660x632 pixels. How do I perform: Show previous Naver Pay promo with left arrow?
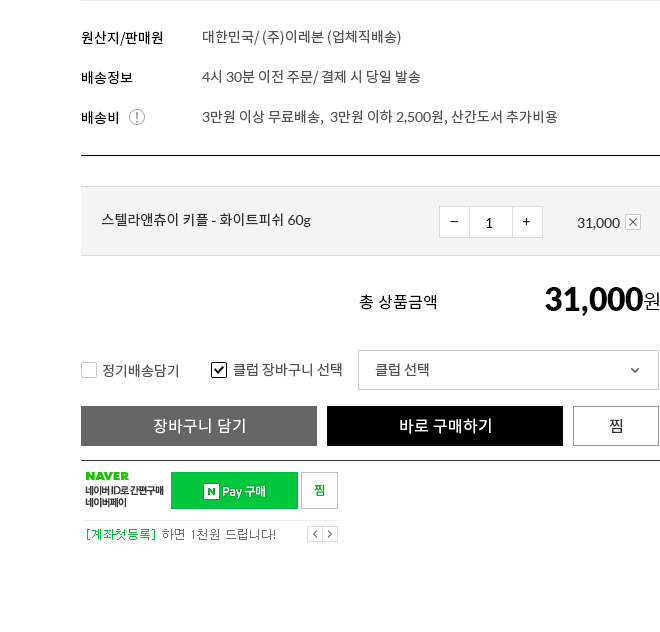pos(315,534)
